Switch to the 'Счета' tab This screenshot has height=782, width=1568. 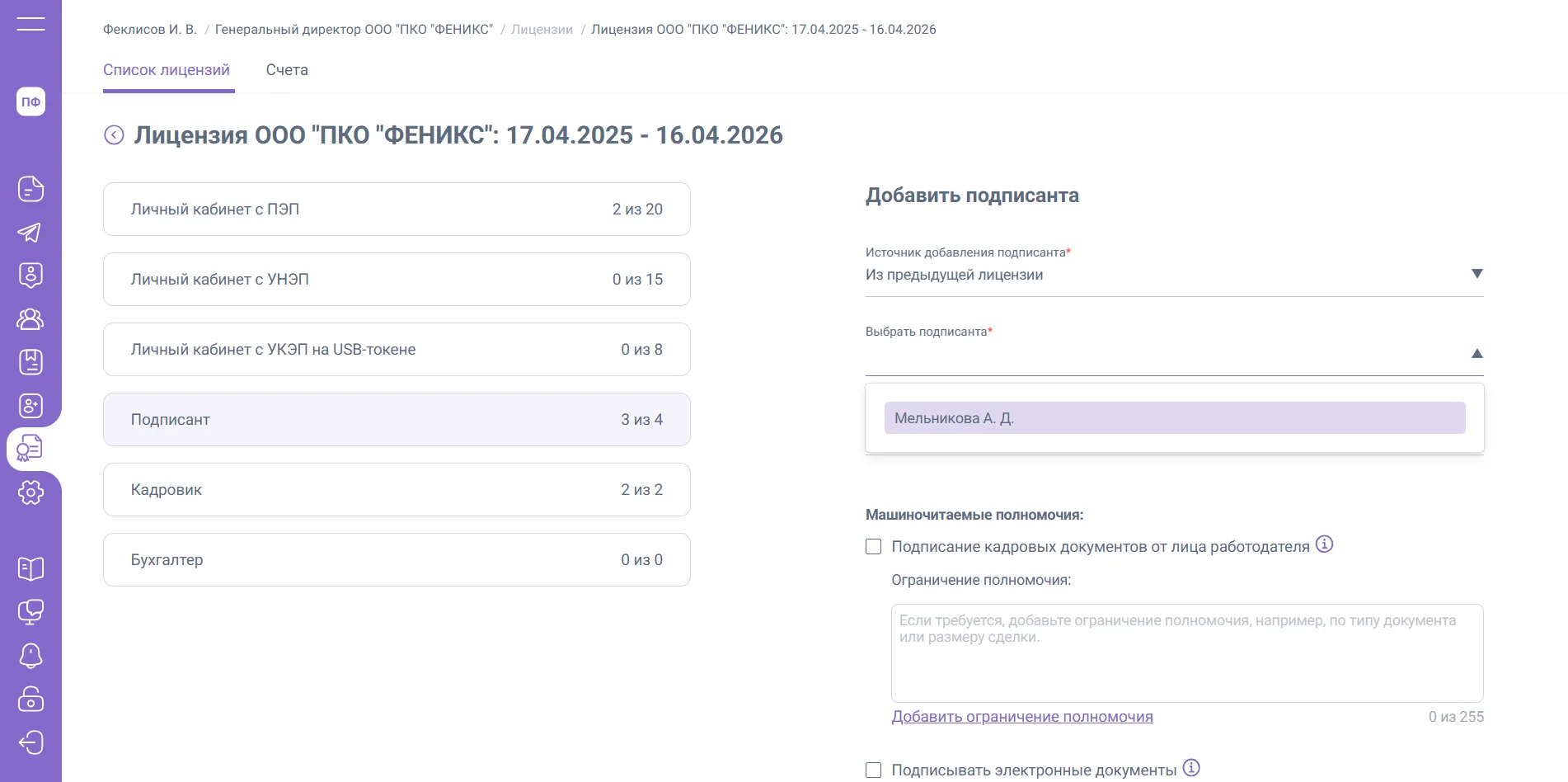[287, 70]
